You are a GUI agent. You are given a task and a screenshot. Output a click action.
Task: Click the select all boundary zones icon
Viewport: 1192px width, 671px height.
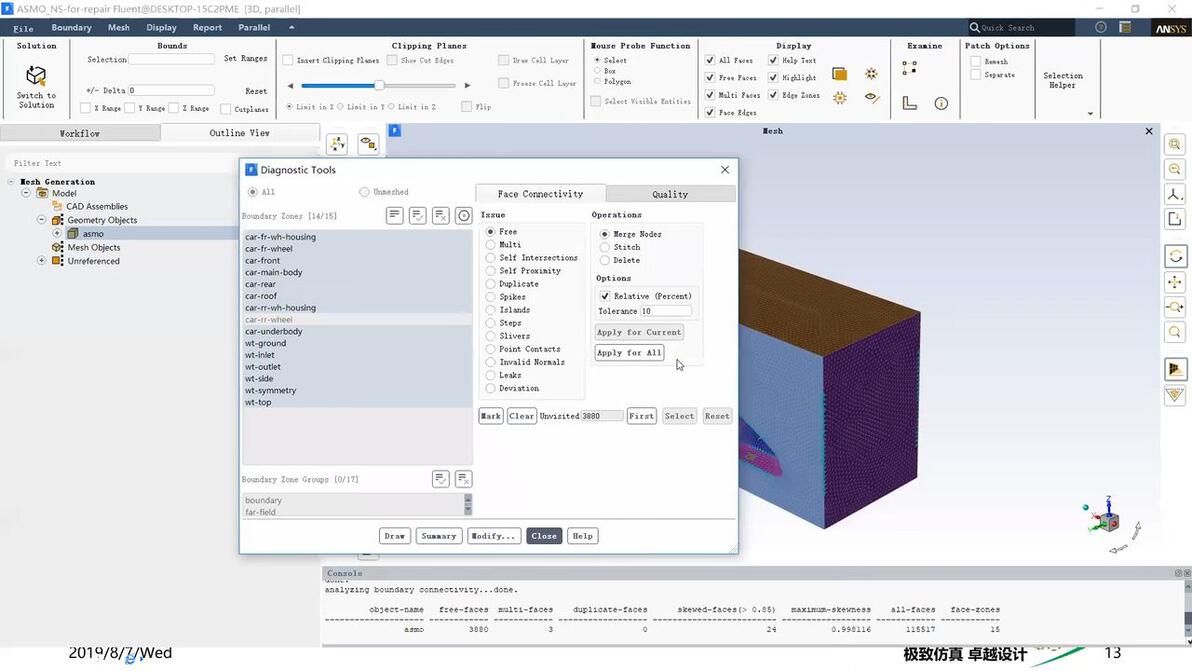coord(417,216)
